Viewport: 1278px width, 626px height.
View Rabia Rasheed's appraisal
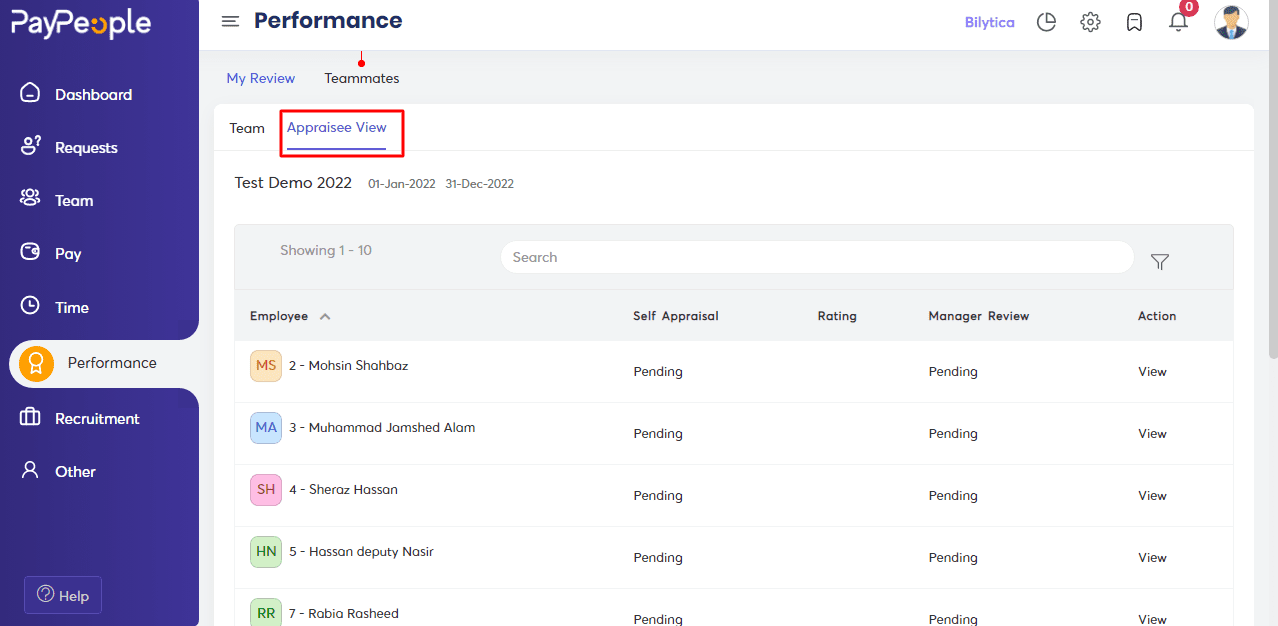click(1152, 619)
